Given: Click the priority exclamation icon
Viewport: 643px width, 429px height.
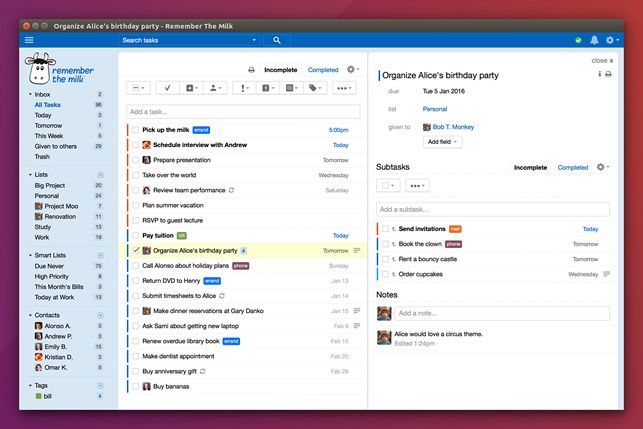Looking at the screenshot, I should 243,88.
